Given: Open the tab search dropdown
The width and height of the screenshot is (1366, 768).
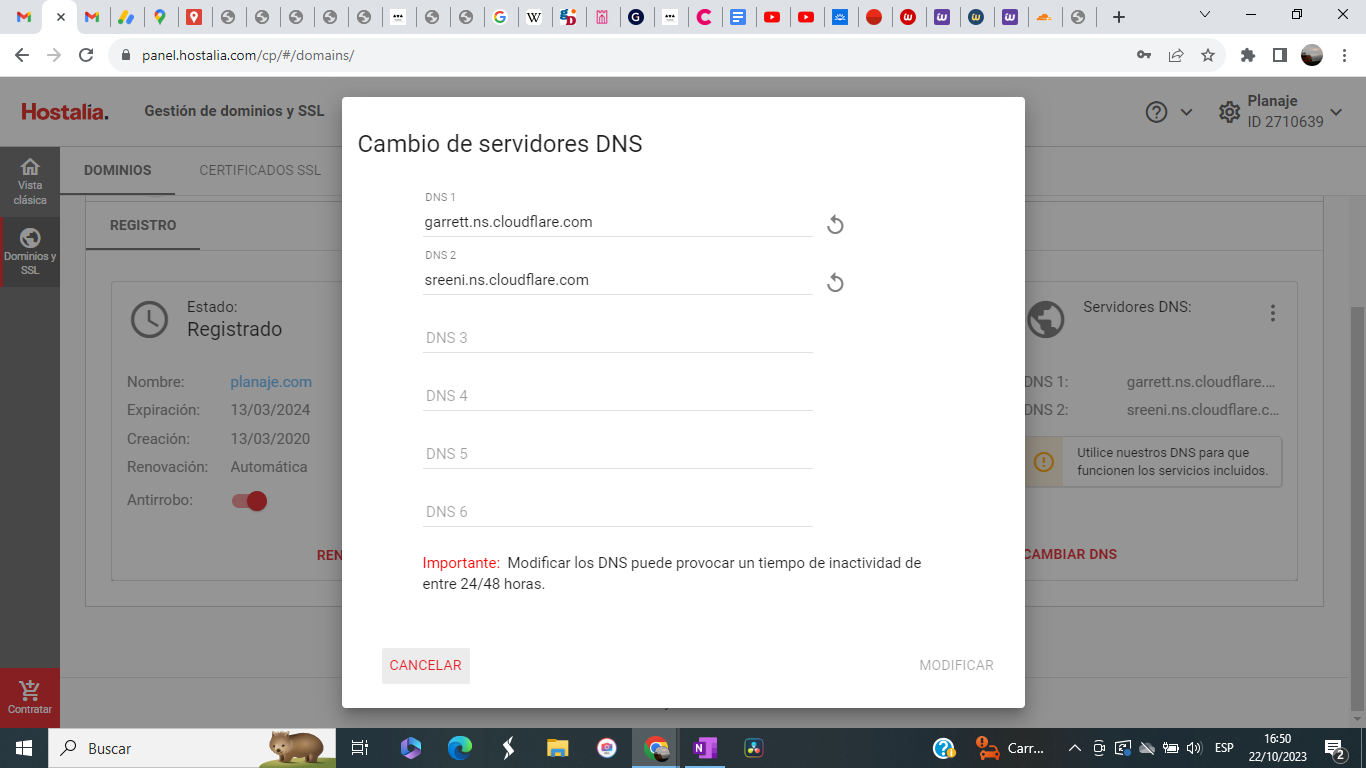Looking at the screenshot, I should click(1205, 15).
